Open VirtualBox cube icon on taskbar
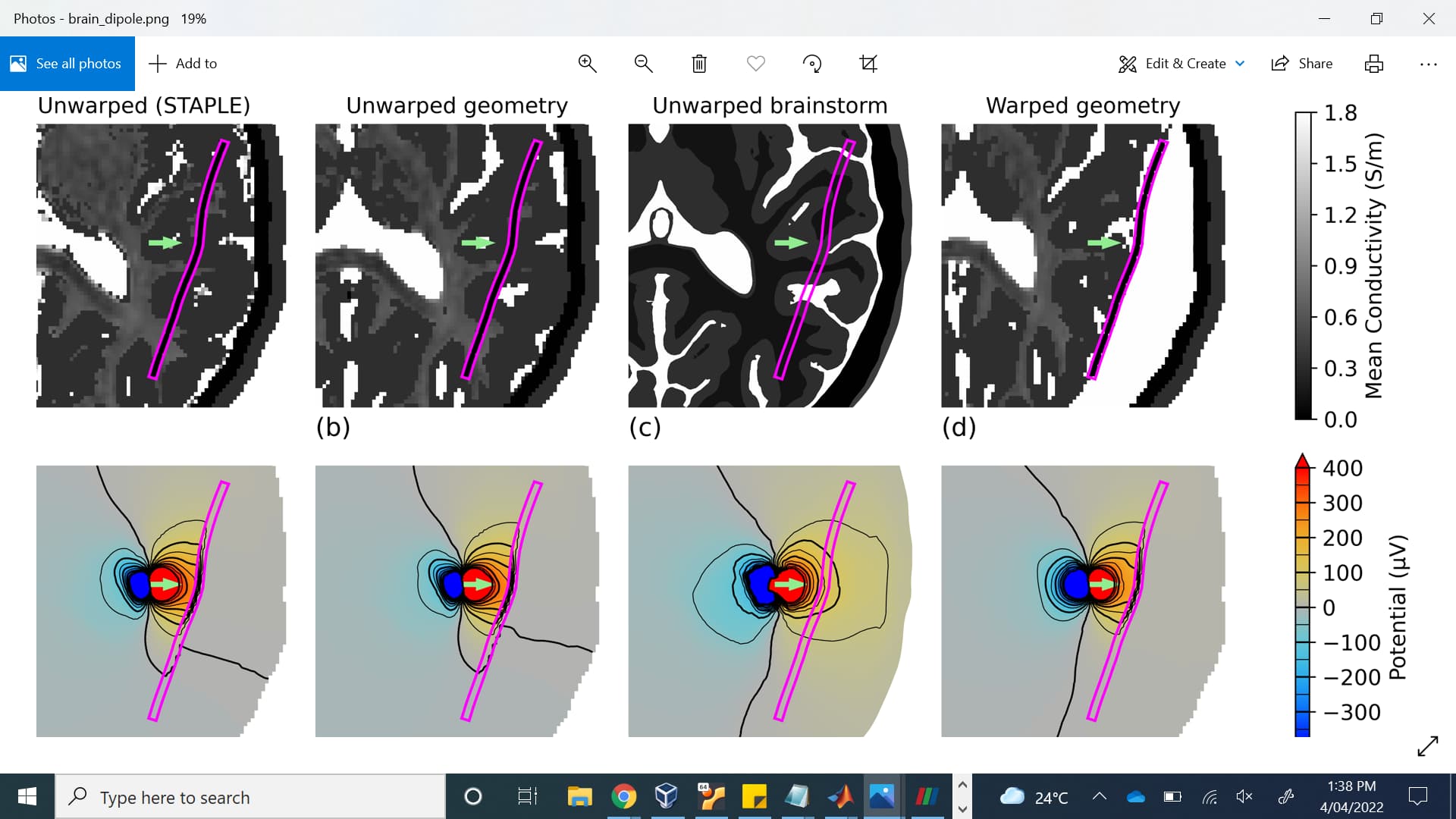The height and width of the screenshot is (819, 1456). [666, 797]
